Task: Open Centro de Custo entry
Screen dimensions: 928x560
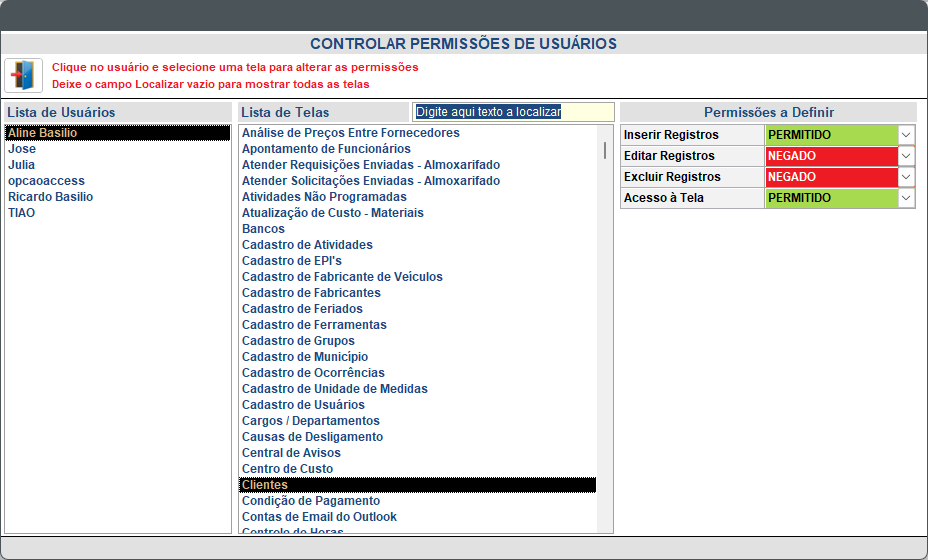Action: (287, 469)
